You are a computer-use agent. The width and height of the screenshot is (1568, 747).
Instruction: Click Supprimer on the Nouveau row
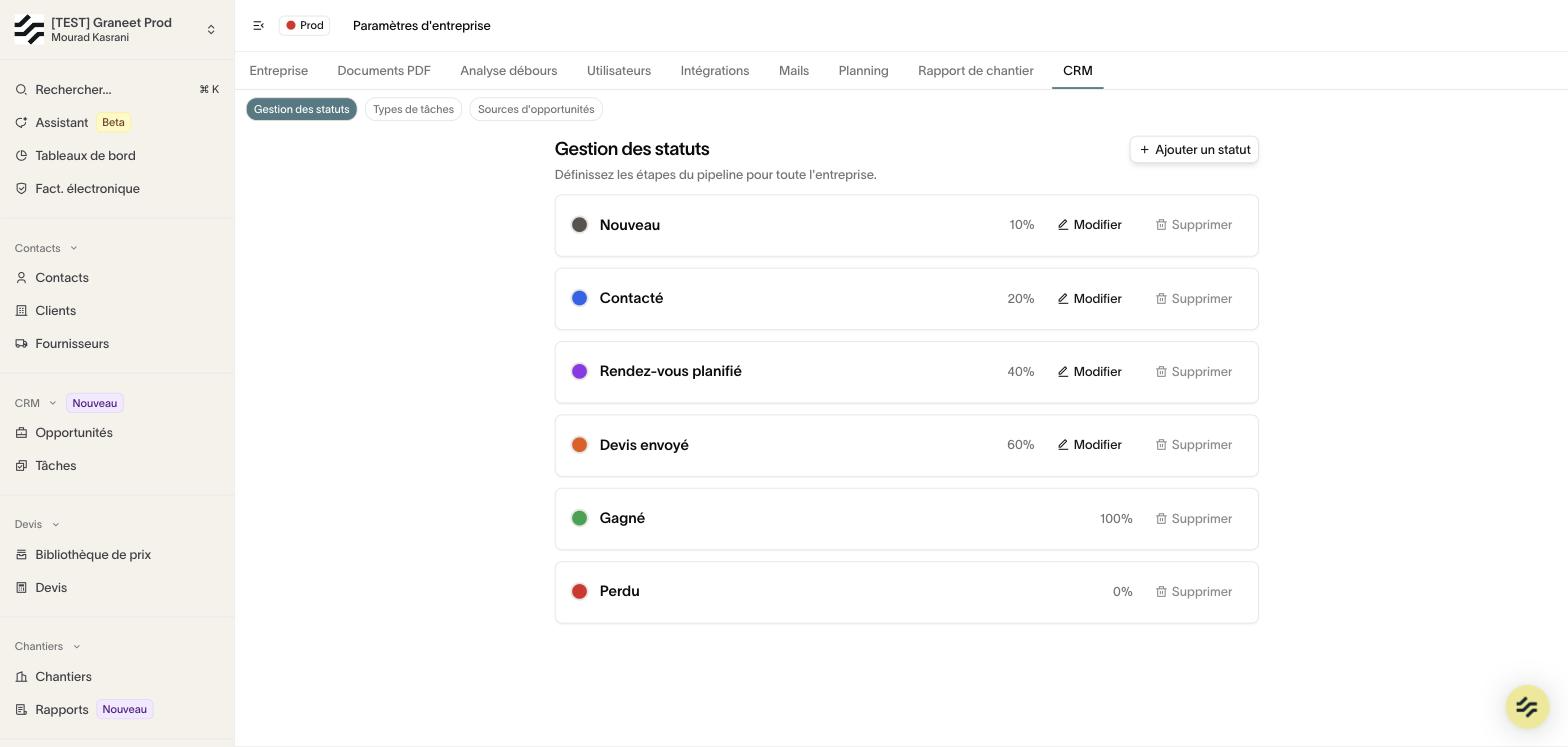point(1194,225)
